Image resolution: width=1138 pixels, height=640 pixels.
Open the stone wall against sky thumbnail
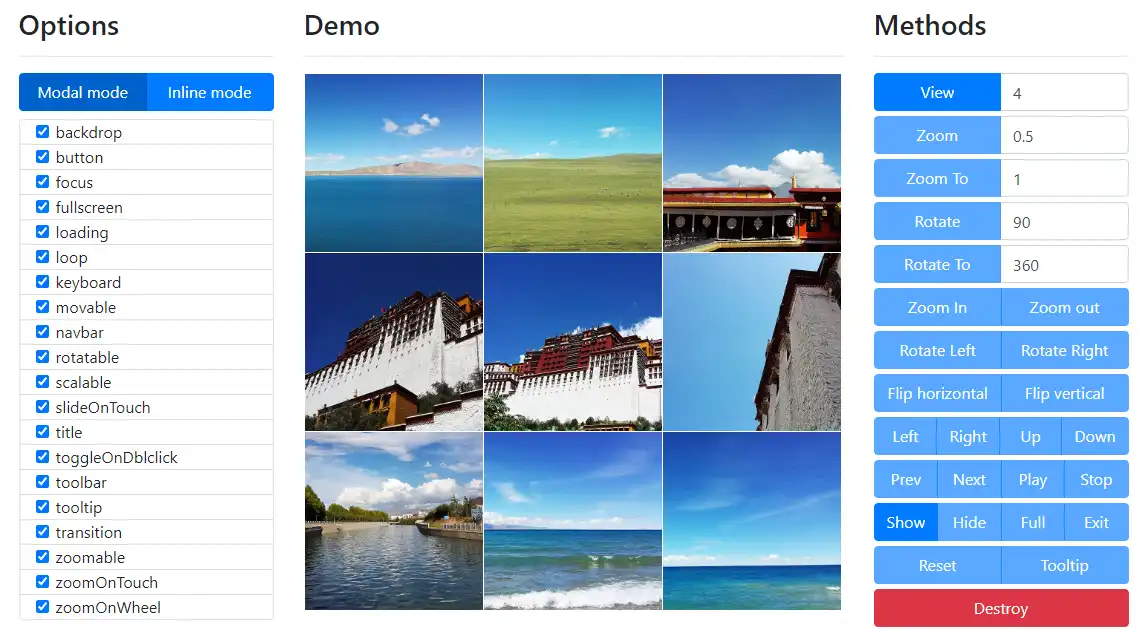(x=752, y=342)
